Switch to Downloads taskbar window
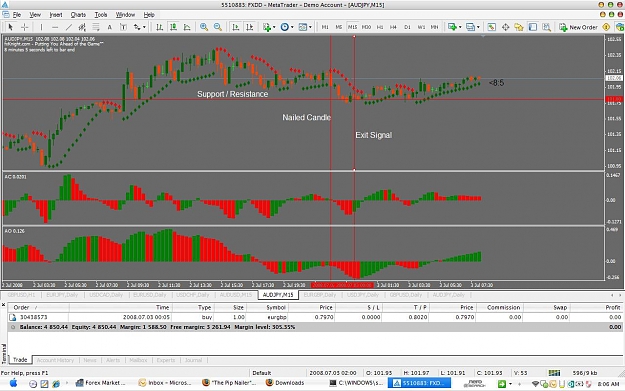This screenshot has width=625, height=391. [285, 383]
